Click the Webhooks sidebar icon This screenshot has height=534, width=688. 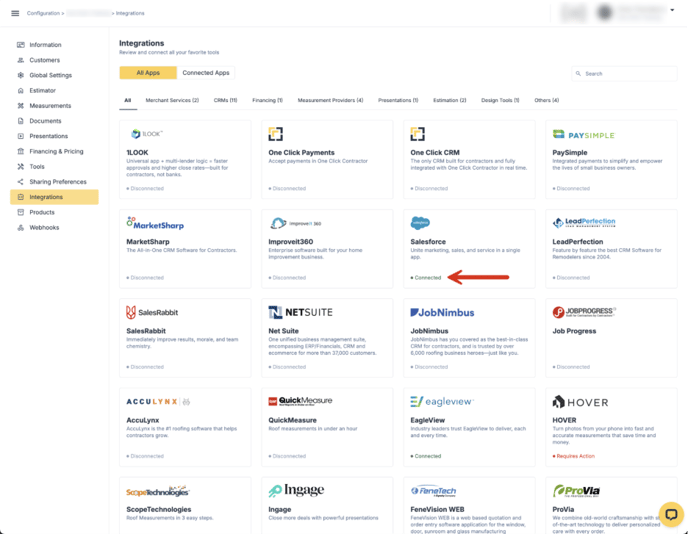[20, 227]
